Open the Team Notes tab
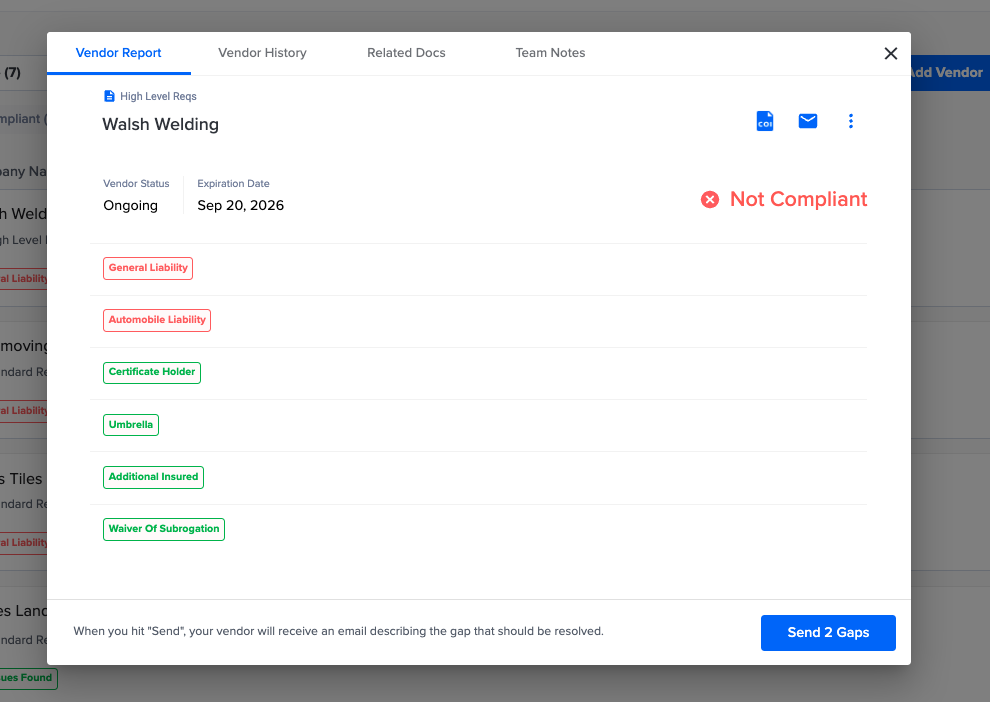 point(550,53)
